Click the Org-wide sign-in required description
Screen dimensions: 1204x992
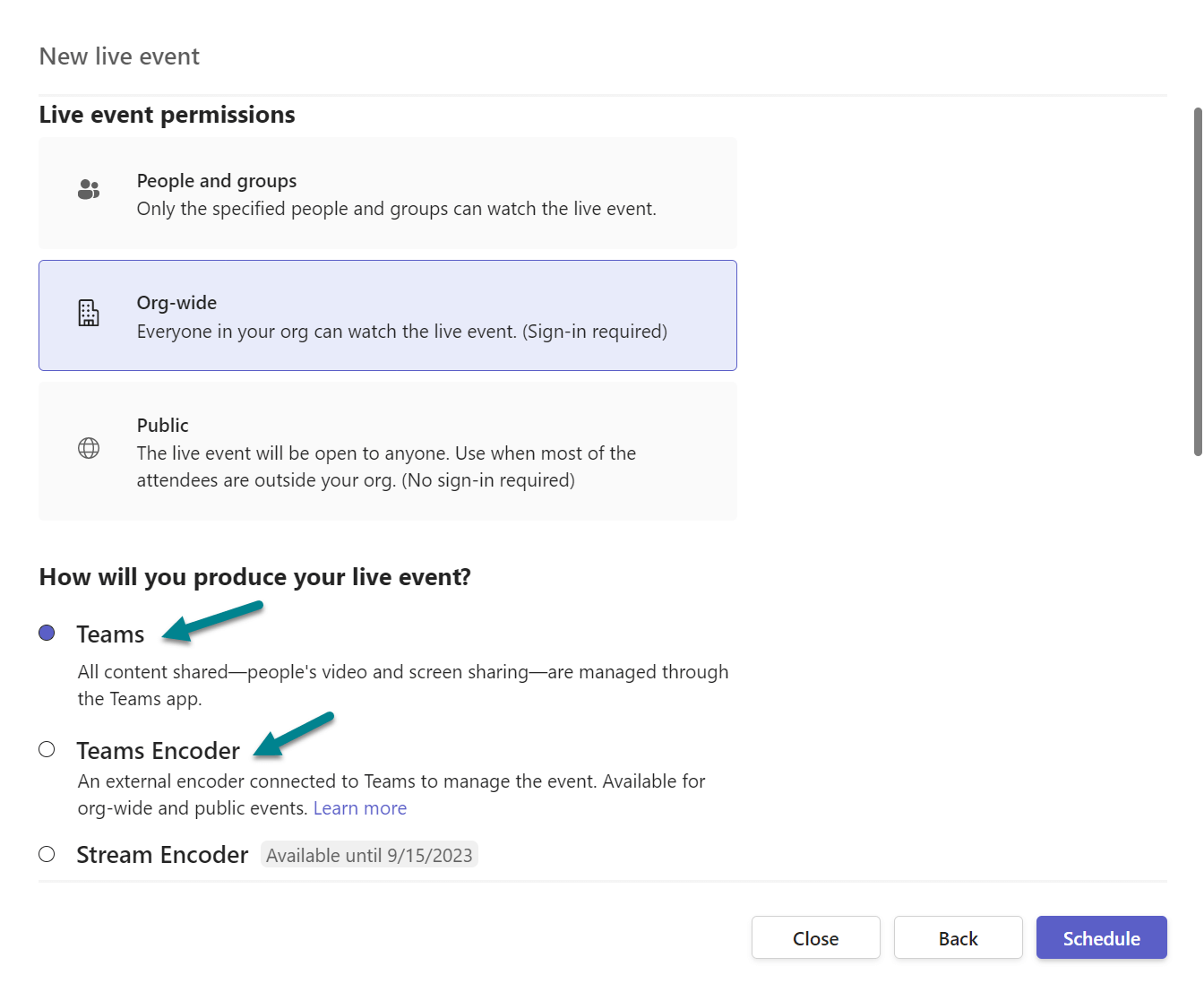tap(401, 331)
